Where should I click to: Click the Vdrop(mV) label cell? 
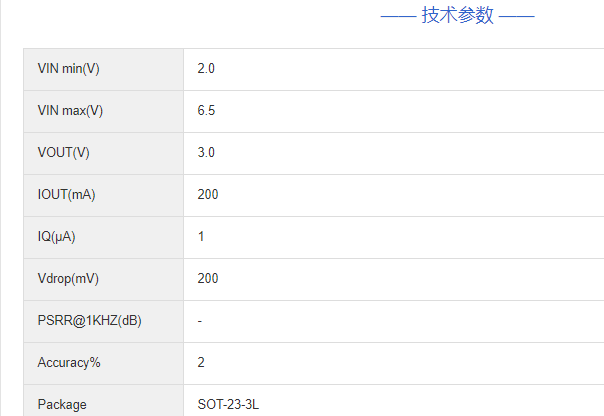pyautogui.click(x=68, y=279)
